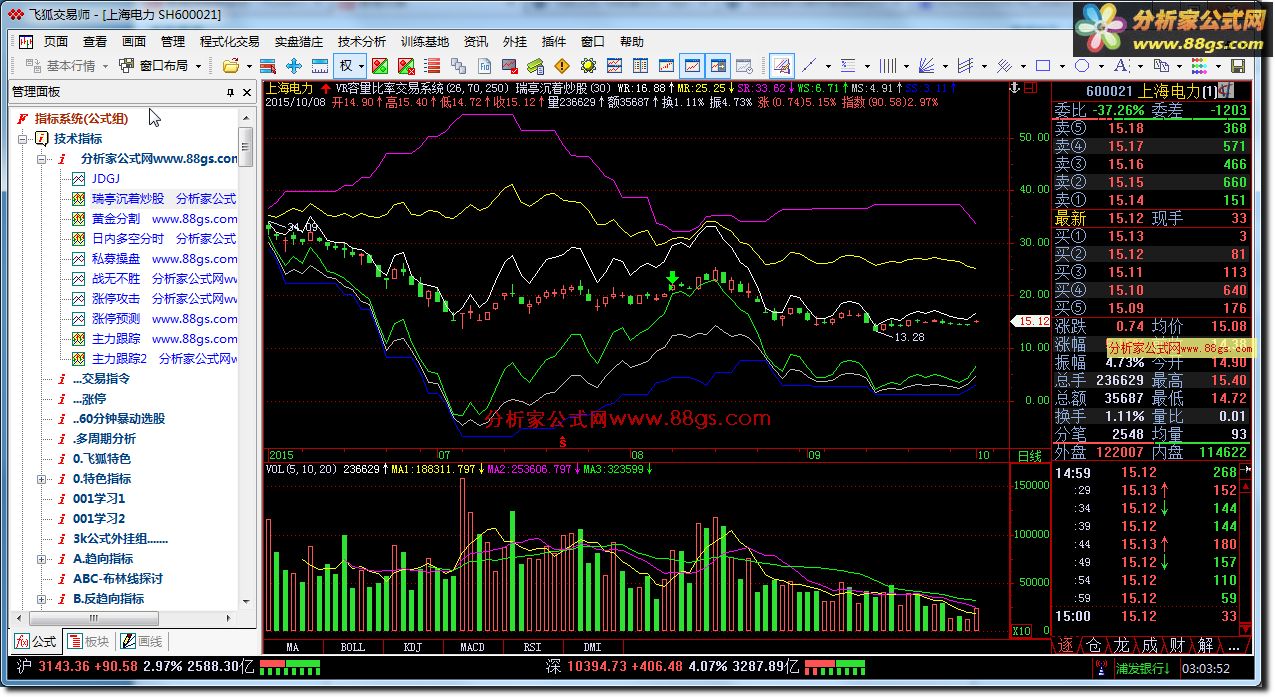1275x697 pixels.
Task: Click the green-red chart icon after 权
Action: [380, 66]
